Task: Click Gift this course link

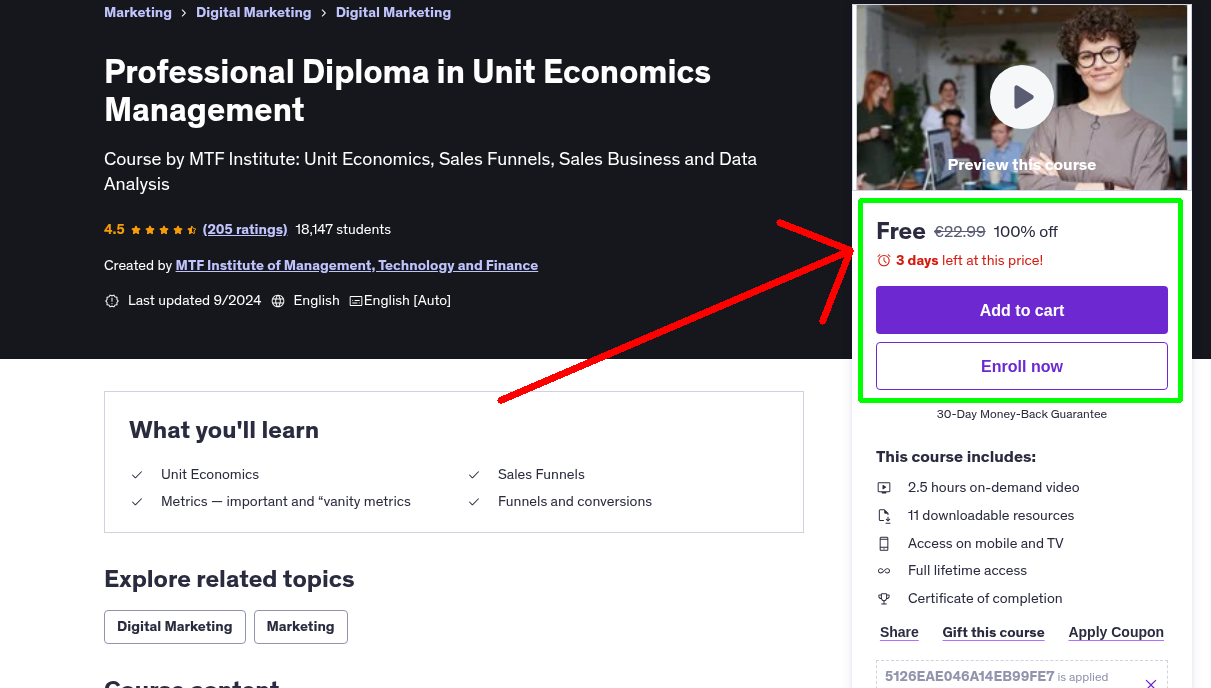Action: click(x=993, y=632)
